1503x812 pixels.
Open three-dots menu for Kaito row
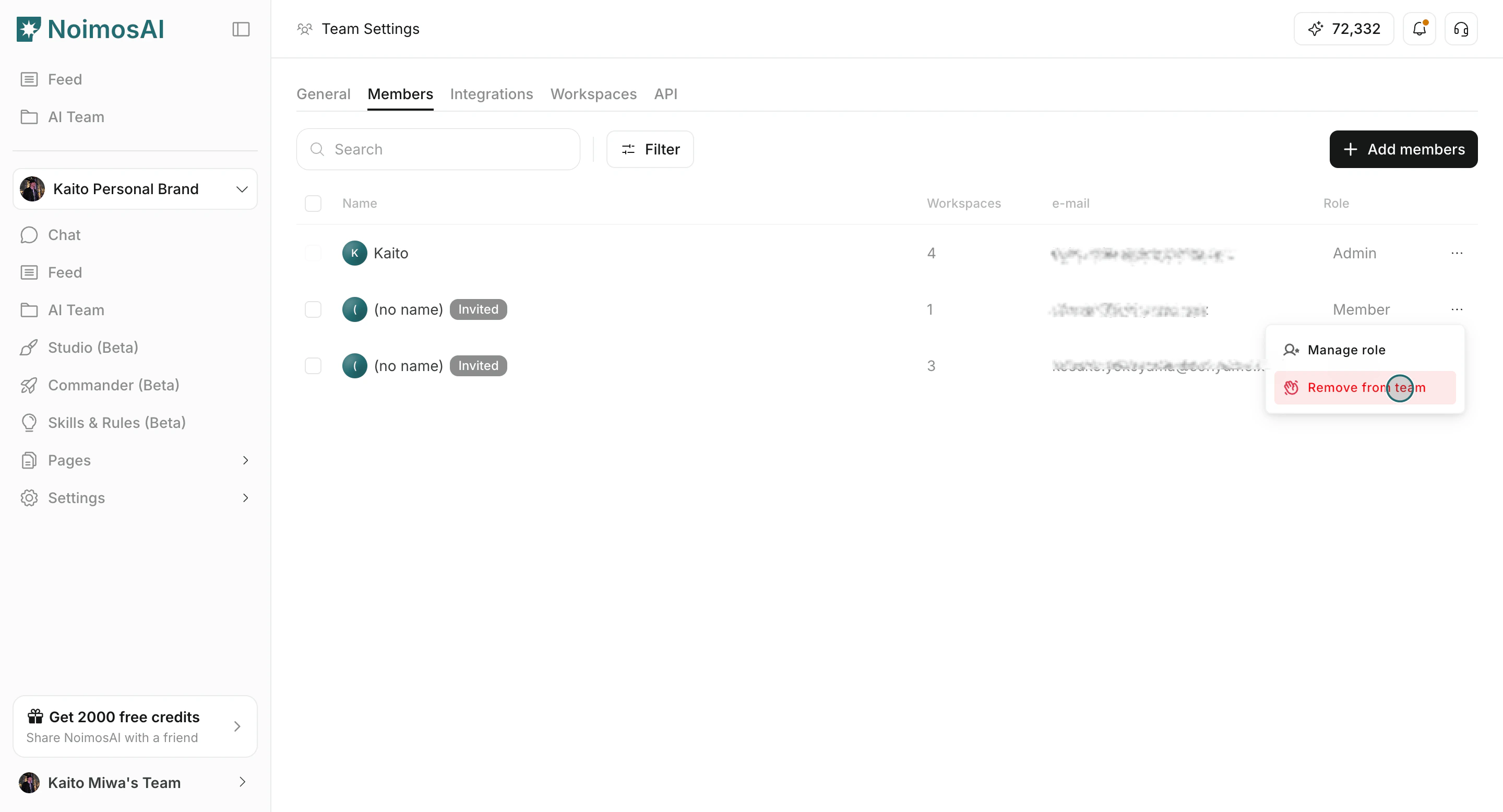pyautogui.click(x=1457, y=253)
